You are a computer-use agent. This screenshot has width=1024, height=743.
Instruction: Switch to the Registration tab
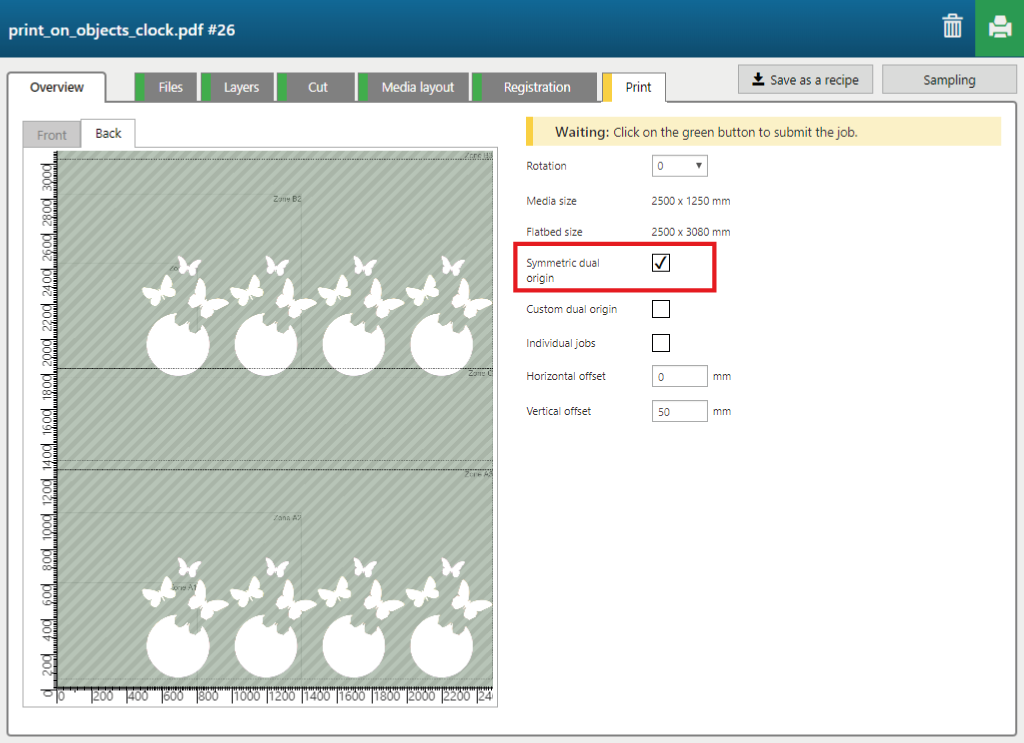[x=537, y=87]
